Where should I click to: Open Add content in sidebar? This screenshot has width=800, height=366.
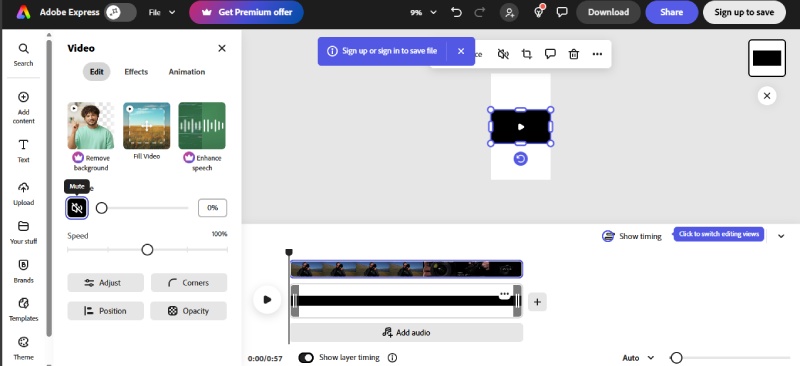pos(23,108)
